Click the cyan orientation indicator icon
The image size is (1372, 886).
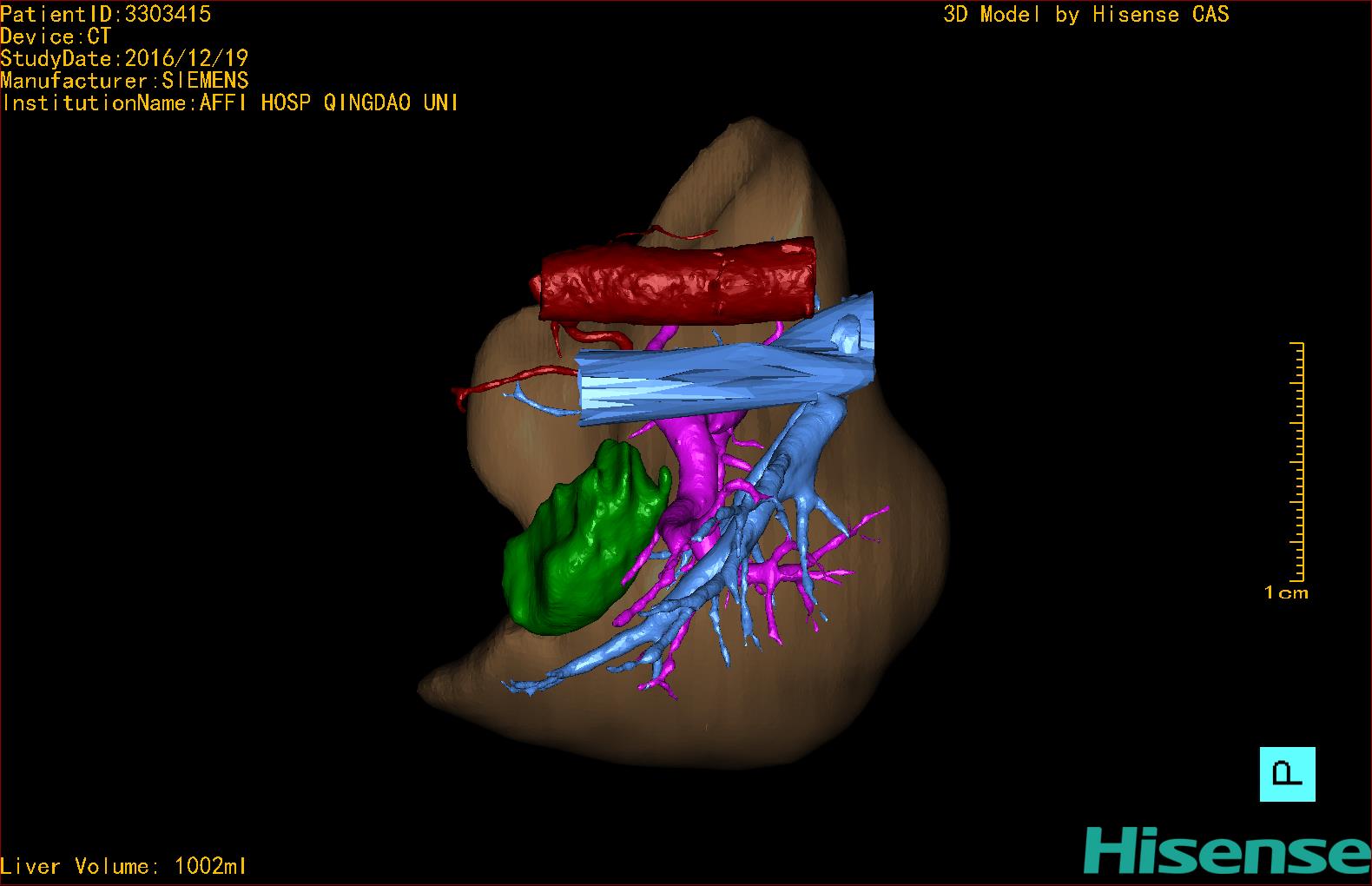point(1287,773)
